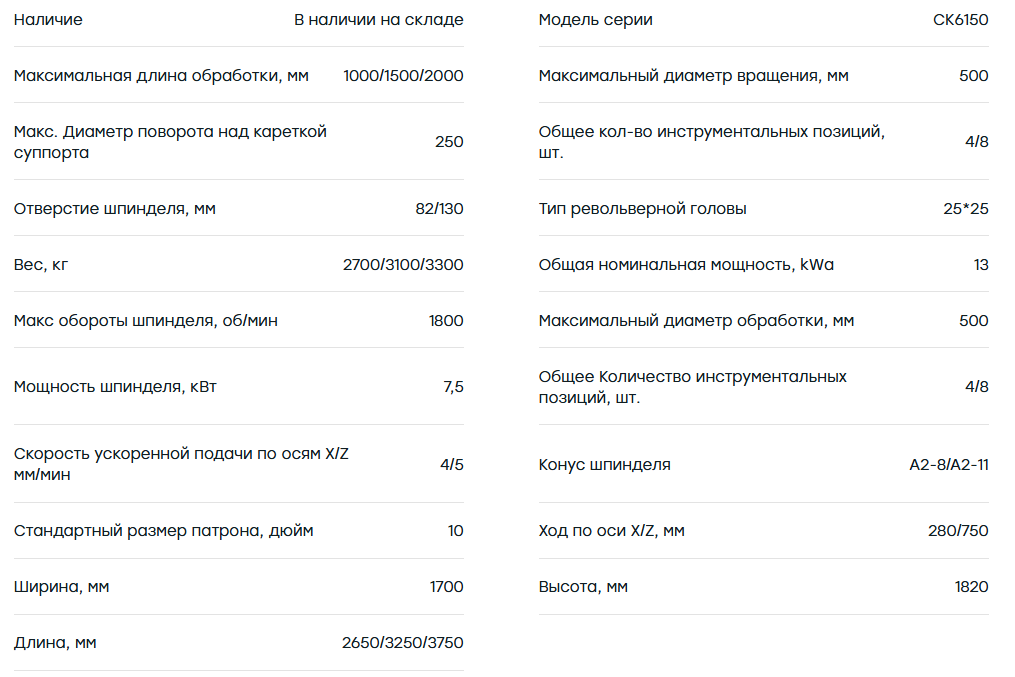
Task: Click the 'Ход по оси X/Z, мм' label
Action: click(612, 531)
